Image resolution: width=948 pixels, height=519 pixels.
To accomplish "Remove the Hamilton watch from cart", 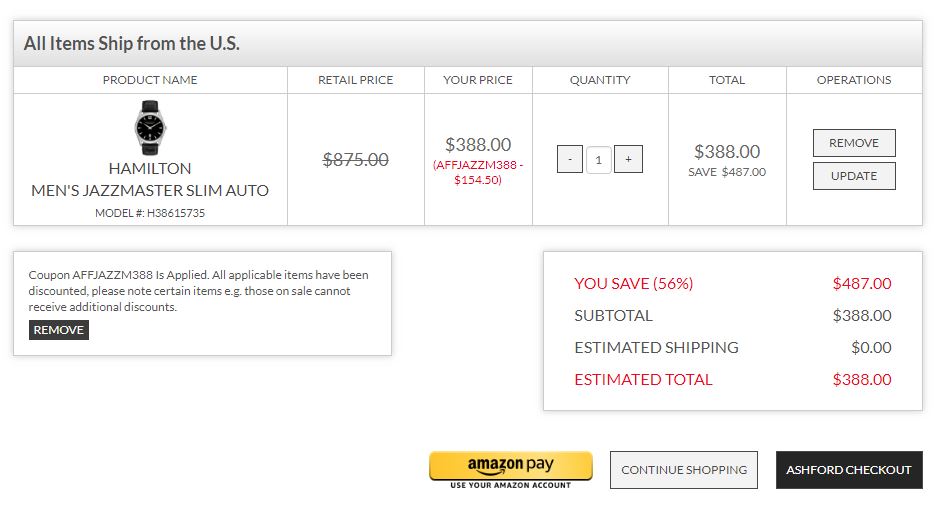I will coord(853,143).
